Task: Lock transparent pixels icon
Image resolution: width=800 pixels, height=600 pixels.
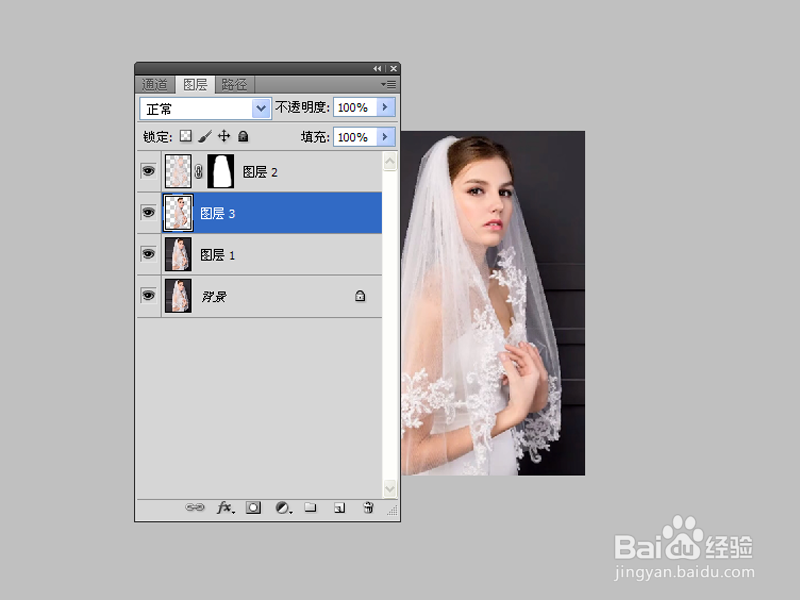Action: point(186,136)
